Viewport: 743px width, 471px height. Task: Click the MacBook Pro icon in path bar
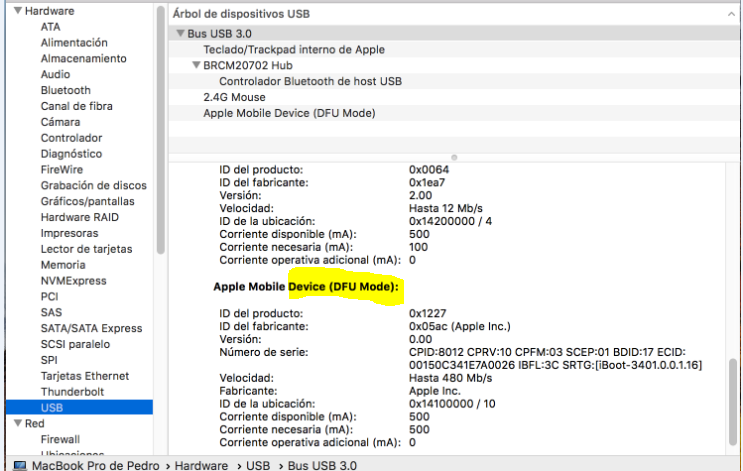[20, 465]
